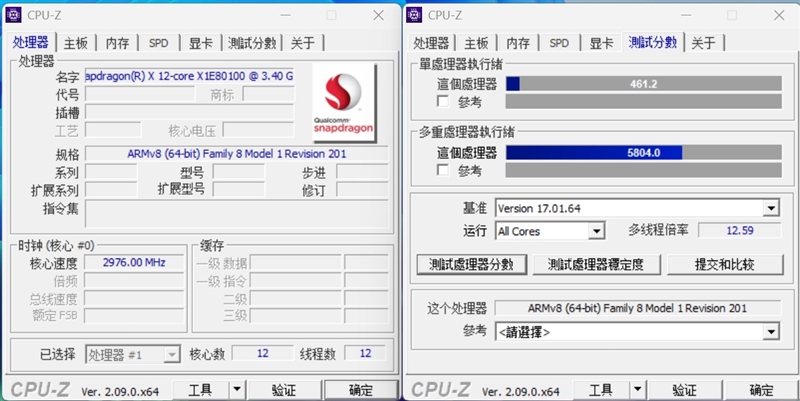Viewport: 800px width, 401px height.
Task: Click the Qualcomm Snapdragon logo image
Action: click(344, 103)
